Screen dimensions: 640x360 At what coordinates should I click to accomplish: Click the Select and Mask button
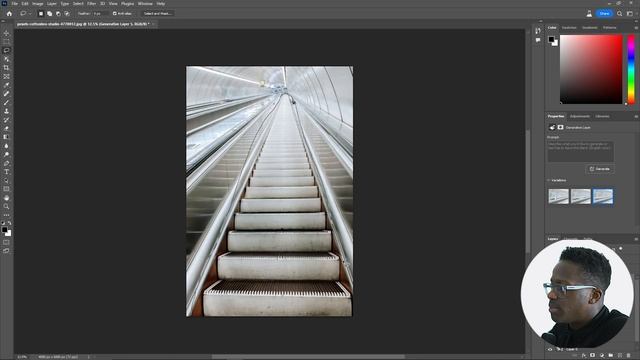tap(158, 13)
